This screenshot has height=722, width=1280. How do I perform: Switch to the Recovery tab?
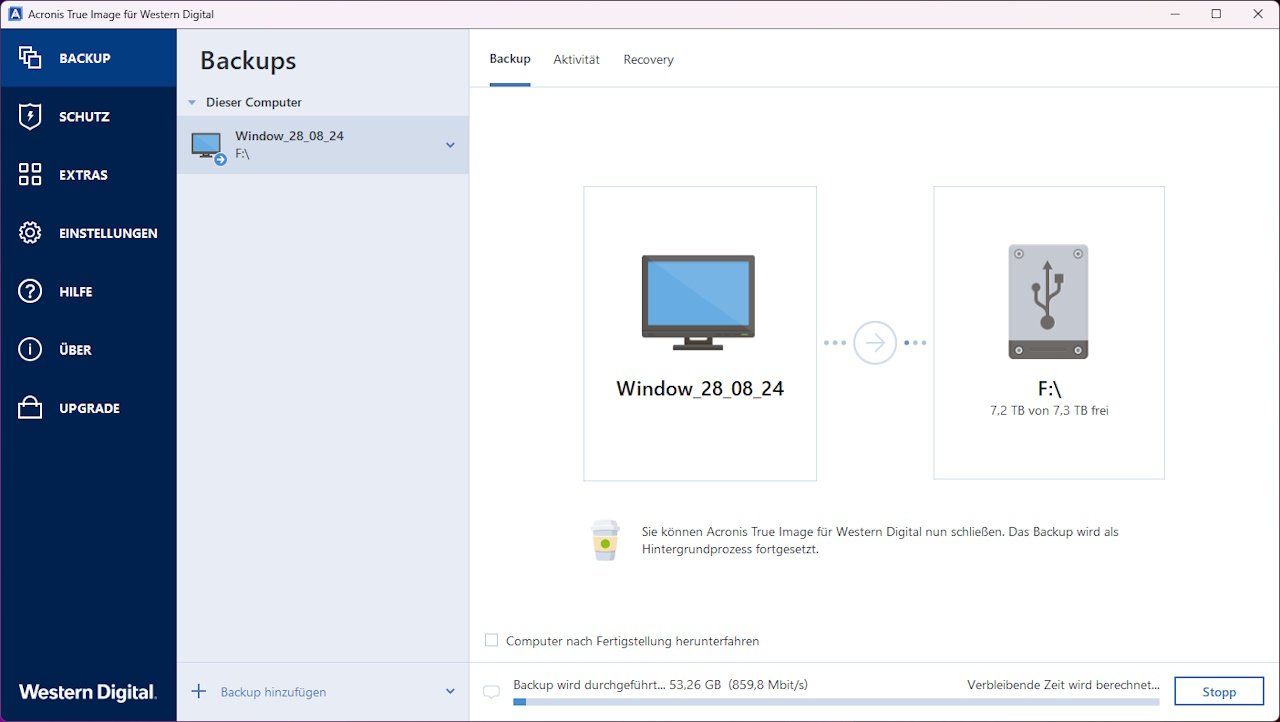(648, 59)
